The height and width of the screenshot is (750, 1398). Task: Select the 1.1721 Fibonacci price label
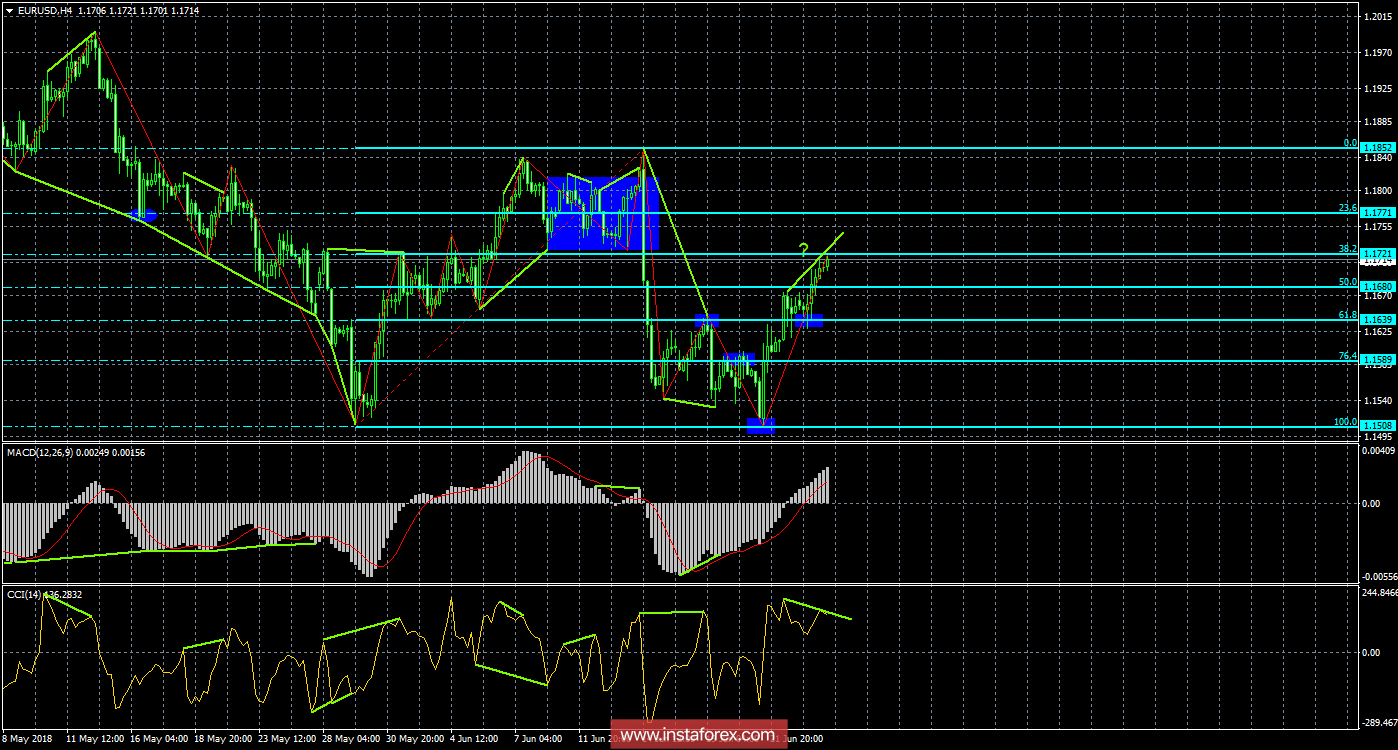click(x=1378, y=254)
